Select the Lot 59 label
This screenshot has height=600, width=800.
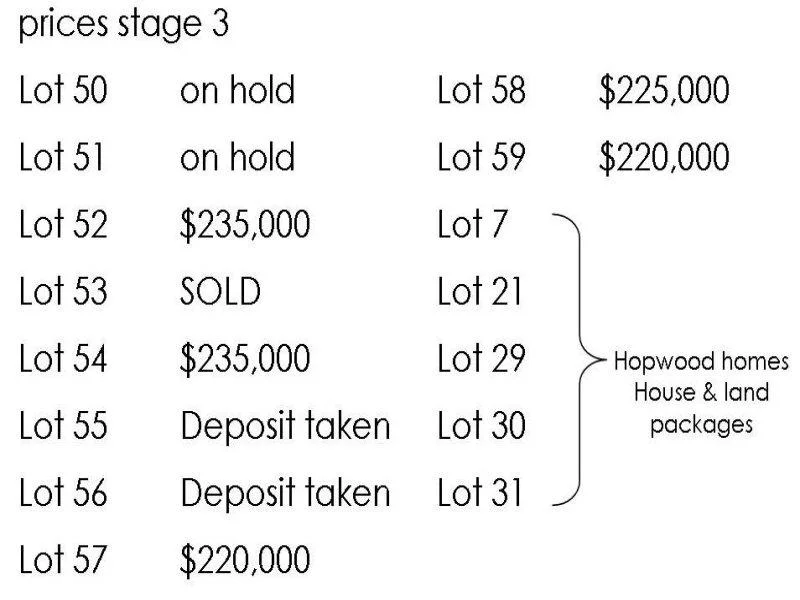[481, 158]
